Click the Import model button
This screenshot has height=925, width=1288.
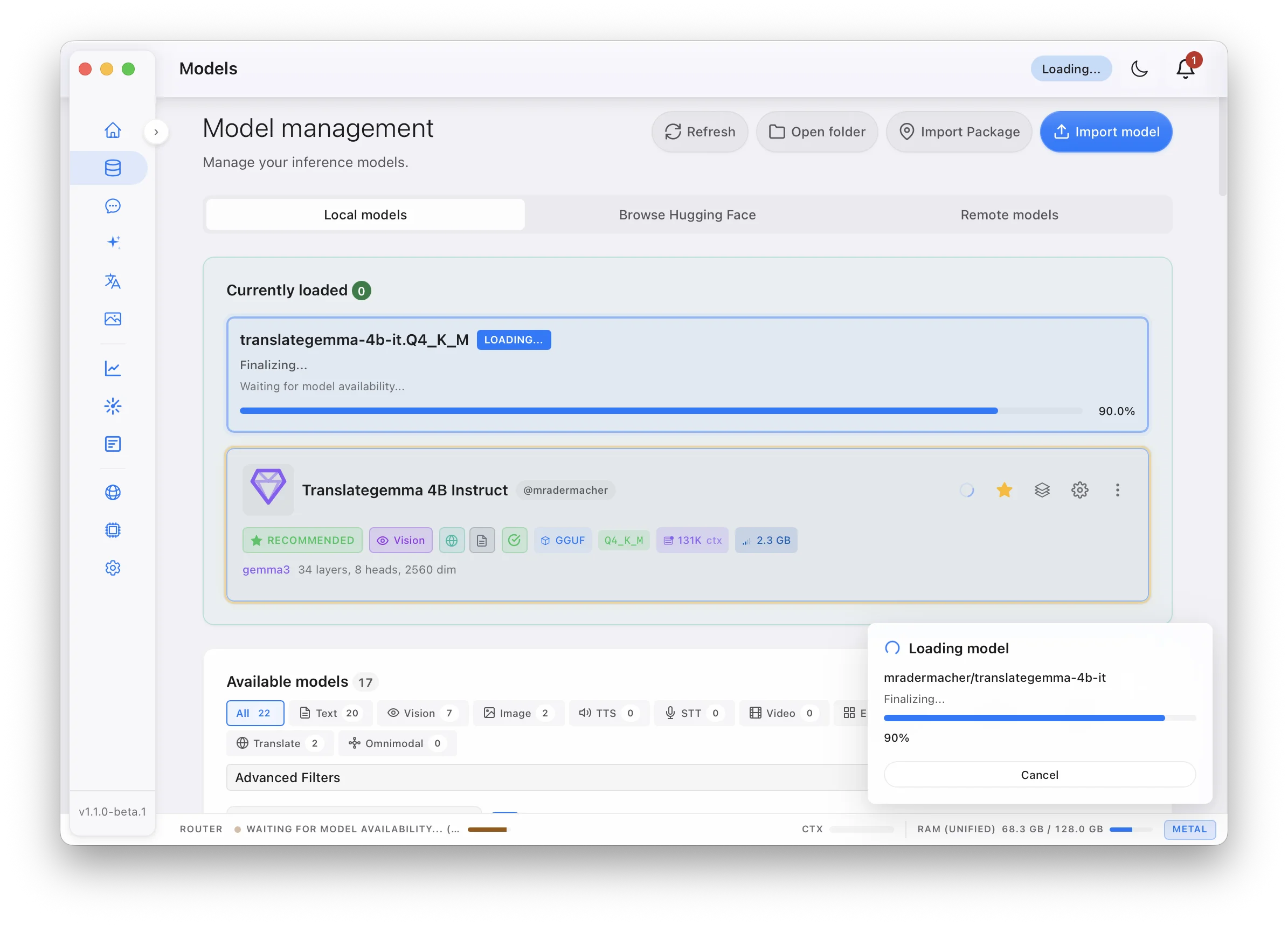pyautogui.click(x=1106, y=132)
